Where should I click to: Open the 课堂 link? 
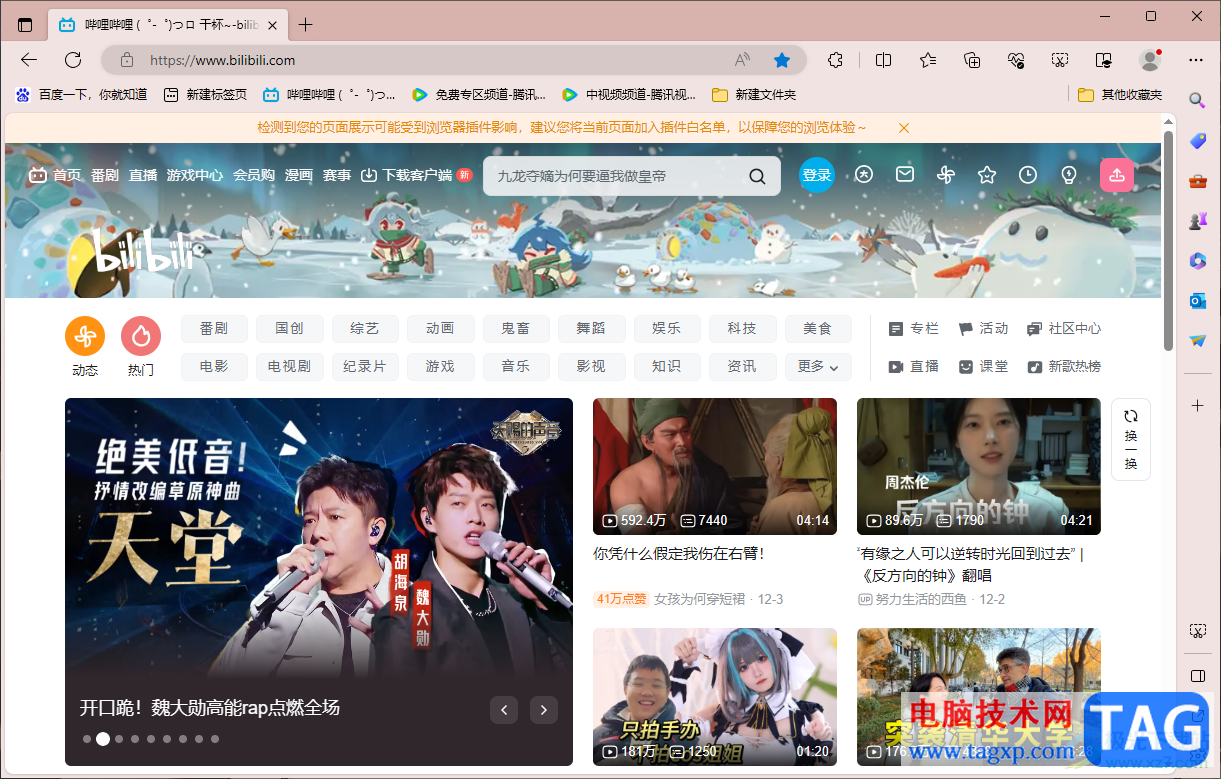tap(983, 366)
